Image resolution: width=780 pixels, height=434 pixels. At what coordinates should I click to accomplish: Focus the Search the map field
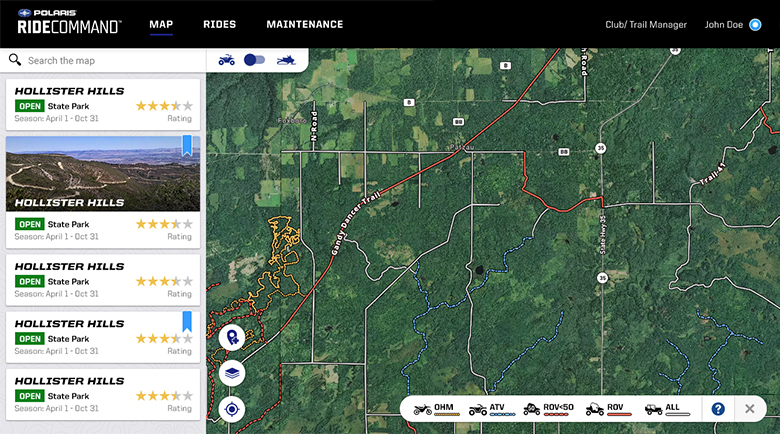(103, 61)
